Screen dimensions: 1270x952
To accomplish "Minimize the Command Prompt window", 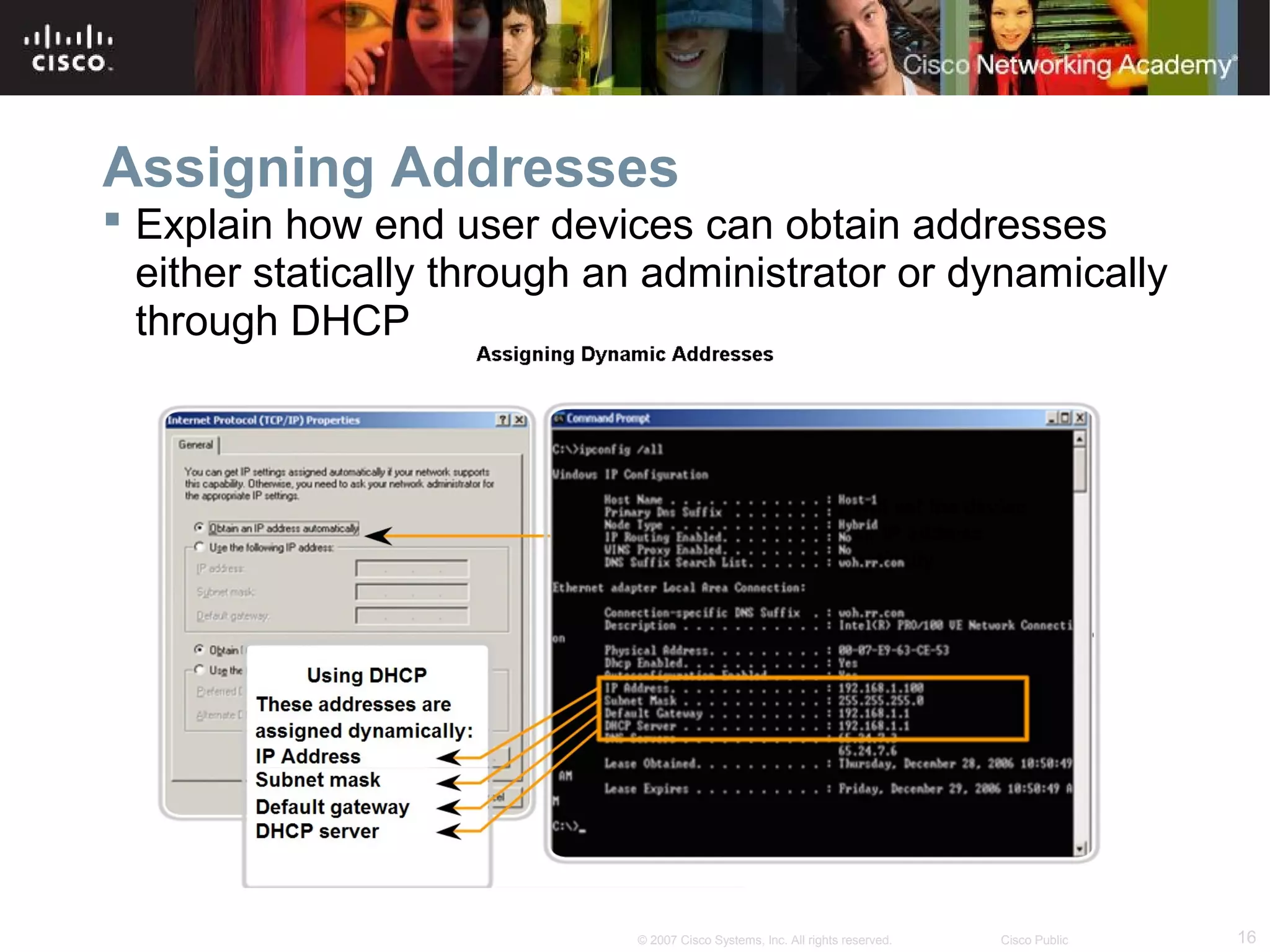I will [x=1051, y=418].
